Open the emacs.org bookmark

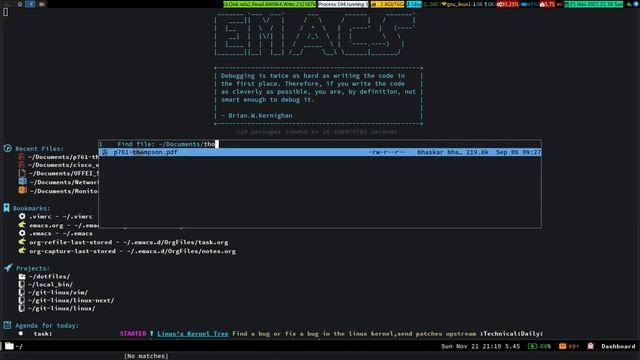(64, 225)
